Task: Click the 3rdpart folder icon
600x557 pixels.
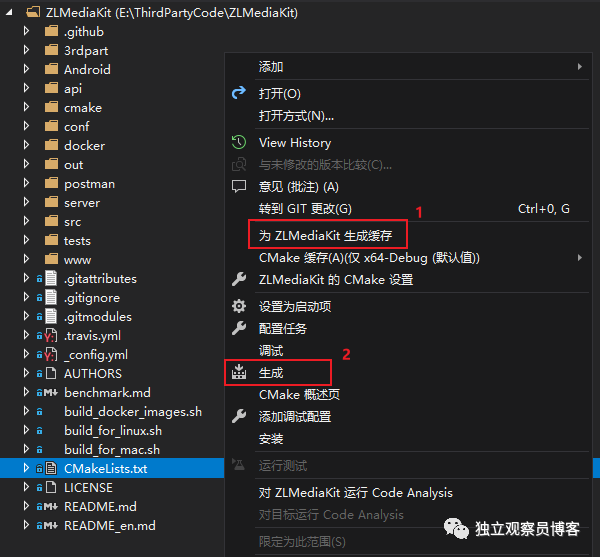Action: pyautogui.click(x=51, y=50)
